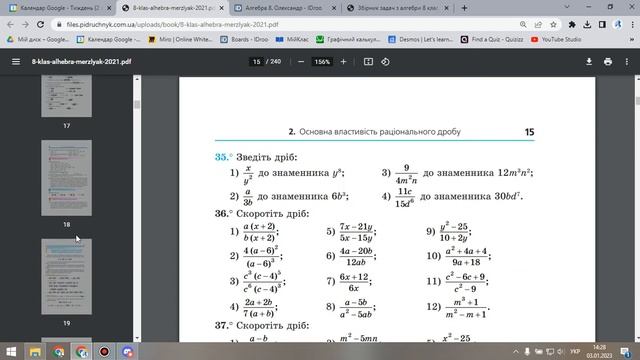Switch to the Алгебра 8 IDroo tab

point(285,8)
